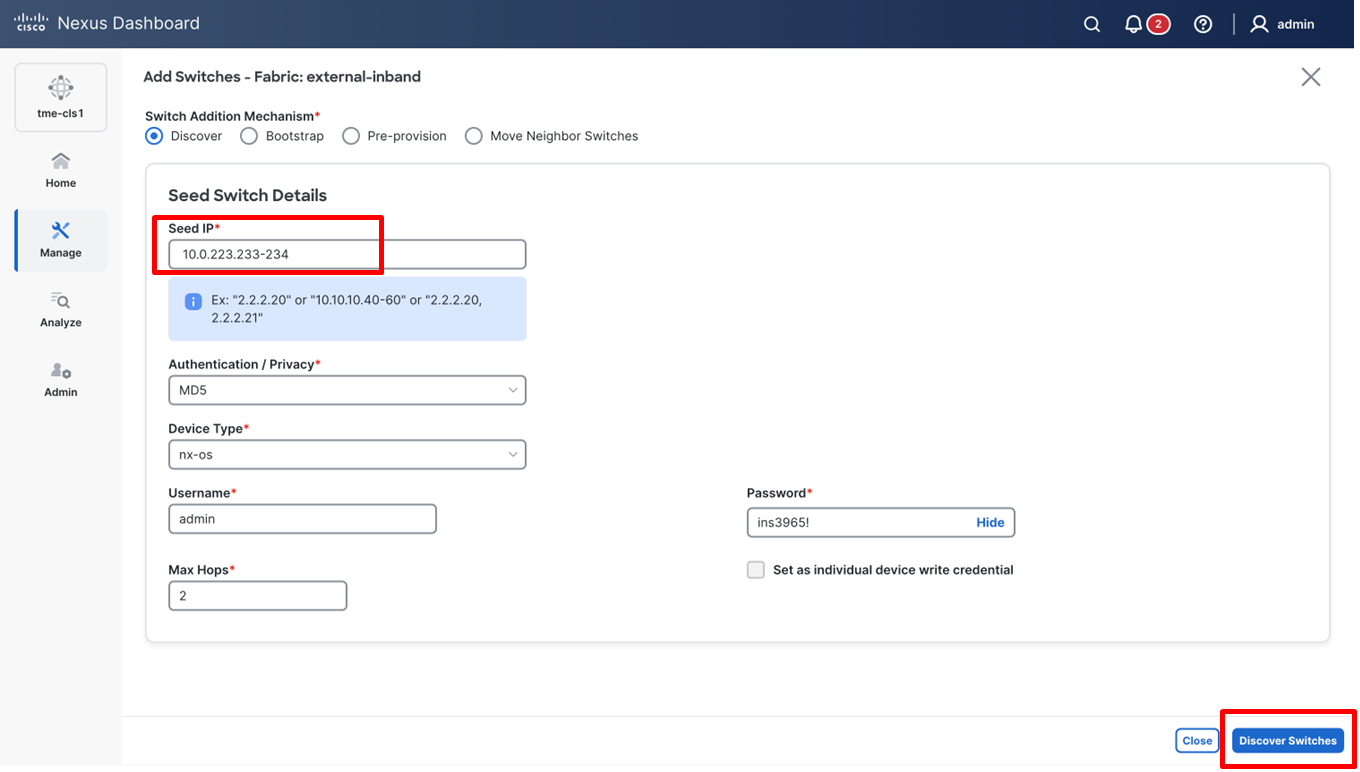Image resolution: width=1360 pixels, height=772 pixels.
Task: Click the Seed IP example hint text
Action: [x=347, y=309]
